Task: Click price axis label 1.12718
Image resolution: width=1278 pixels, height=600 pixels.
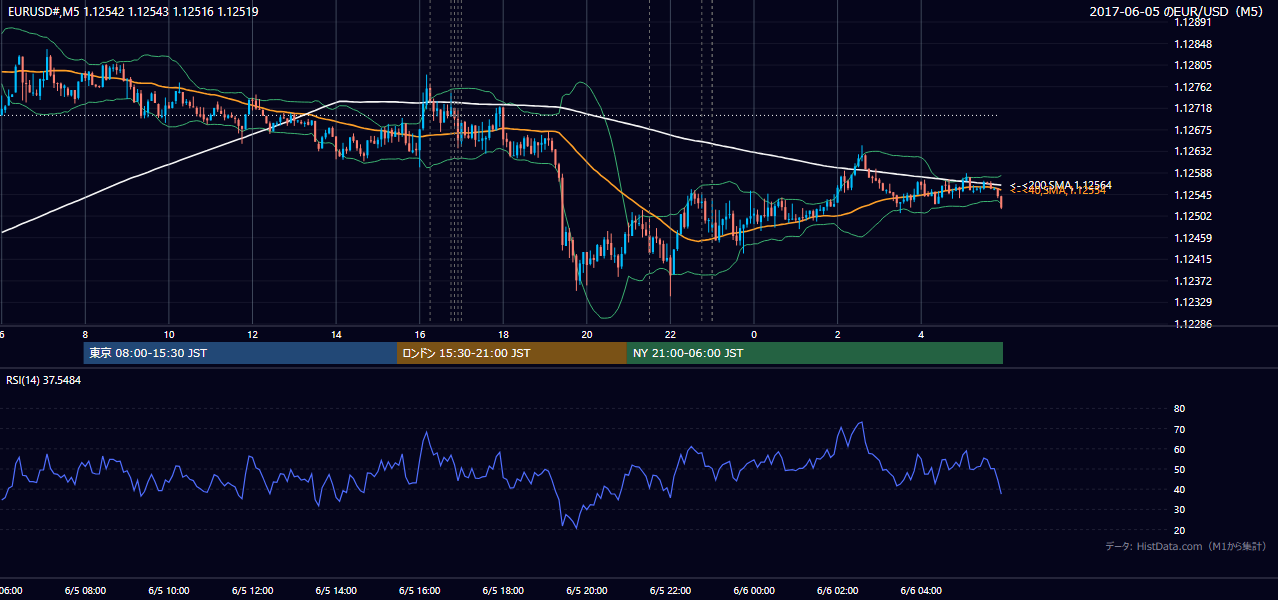Action: (1193, 108)
